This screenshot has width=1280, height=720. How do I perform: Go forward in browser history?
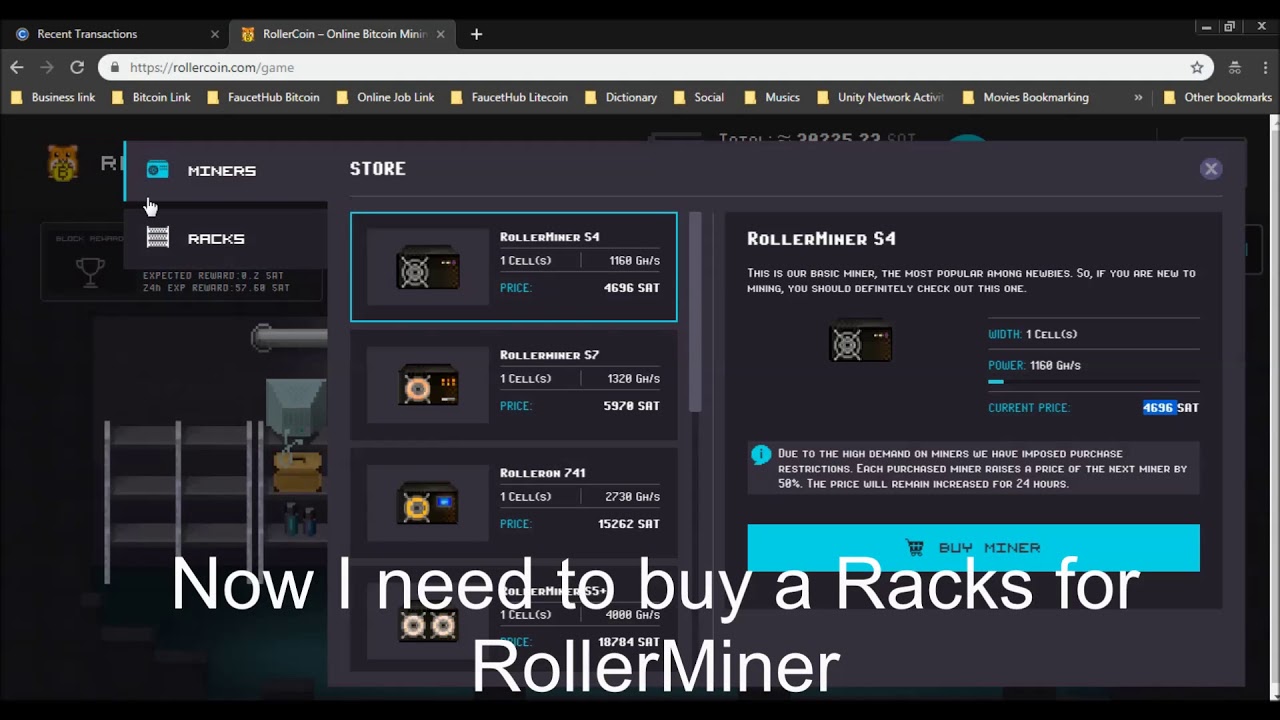(x=47, y=67)
